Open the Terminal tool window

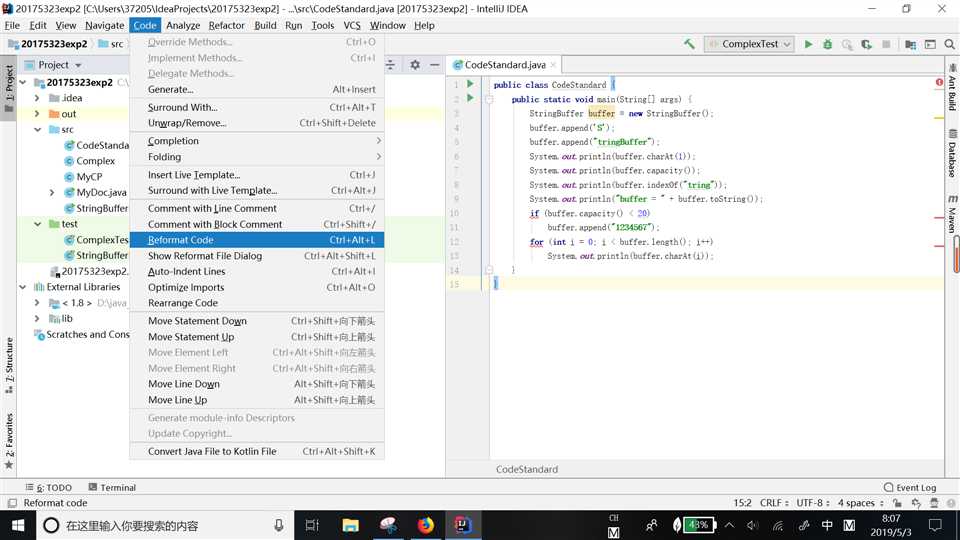click(x=112, y=487)
